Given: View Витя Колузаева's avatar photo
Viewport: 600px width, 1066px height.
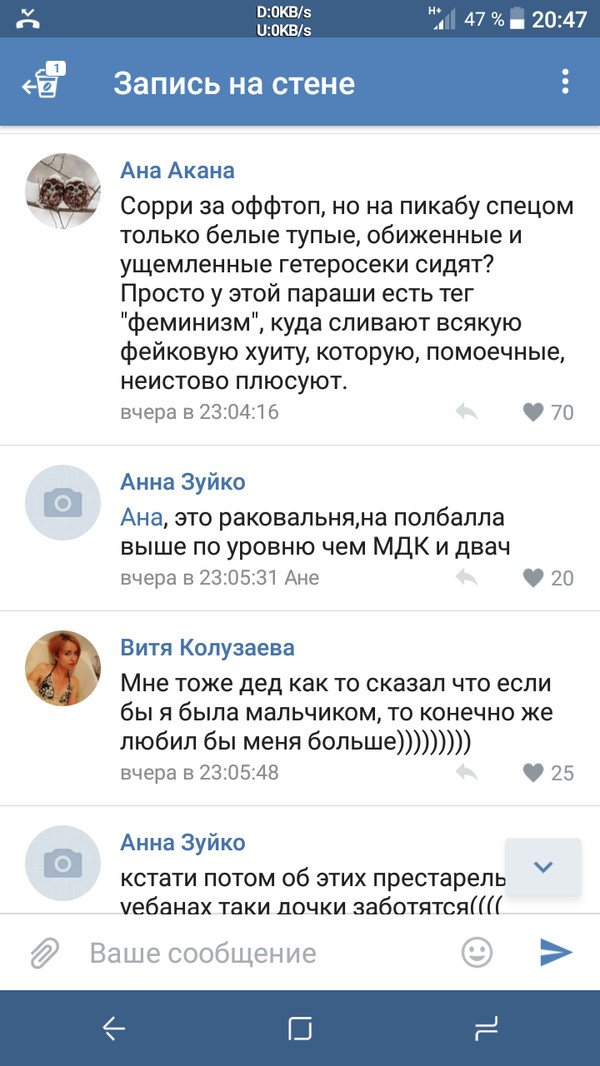Looking at the screenshot, I should 63,668.
